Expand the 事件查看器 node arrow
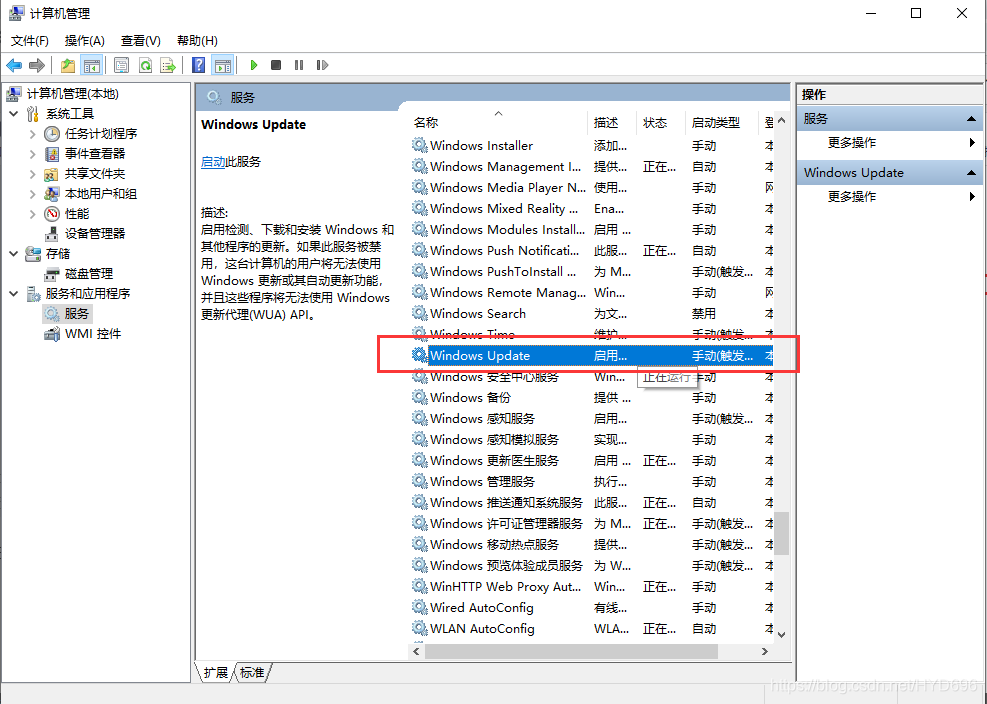Viewport: 987px width, 704px height. pyautogui.click(x=33, y=154)
